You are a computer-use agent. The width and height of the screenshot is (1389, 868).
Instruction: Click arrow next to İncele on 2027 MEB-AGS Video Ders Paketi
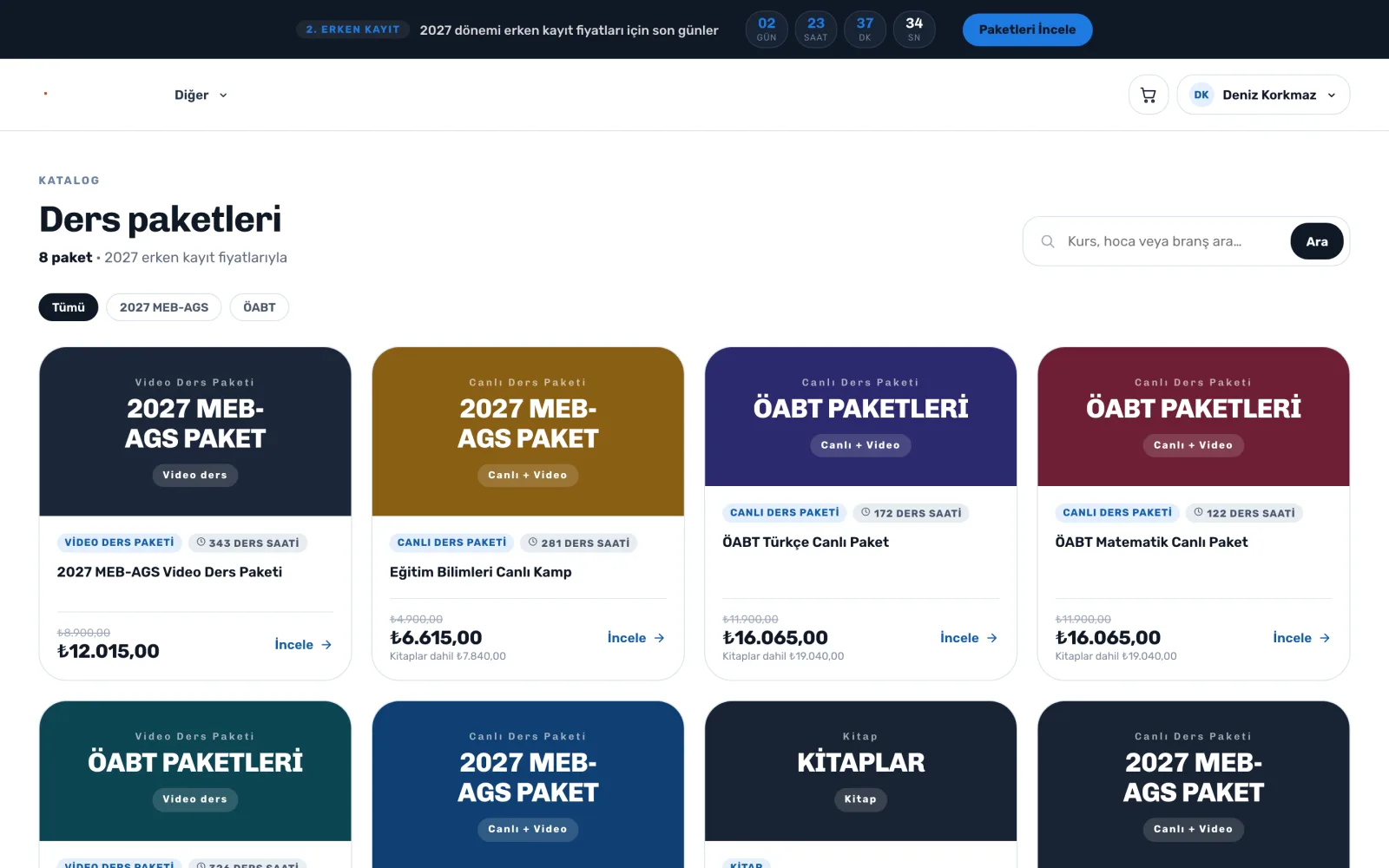(x=326, y=645)
